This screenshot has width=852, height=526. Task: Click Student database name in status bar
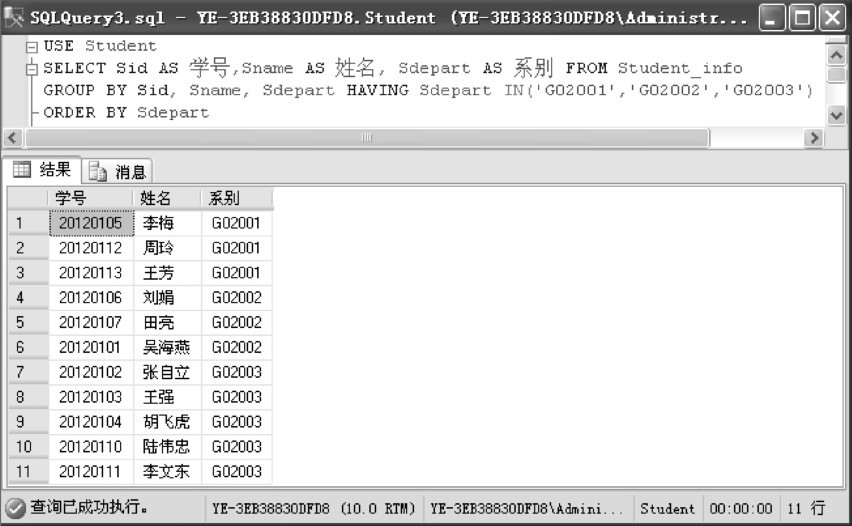click(667, 509)
